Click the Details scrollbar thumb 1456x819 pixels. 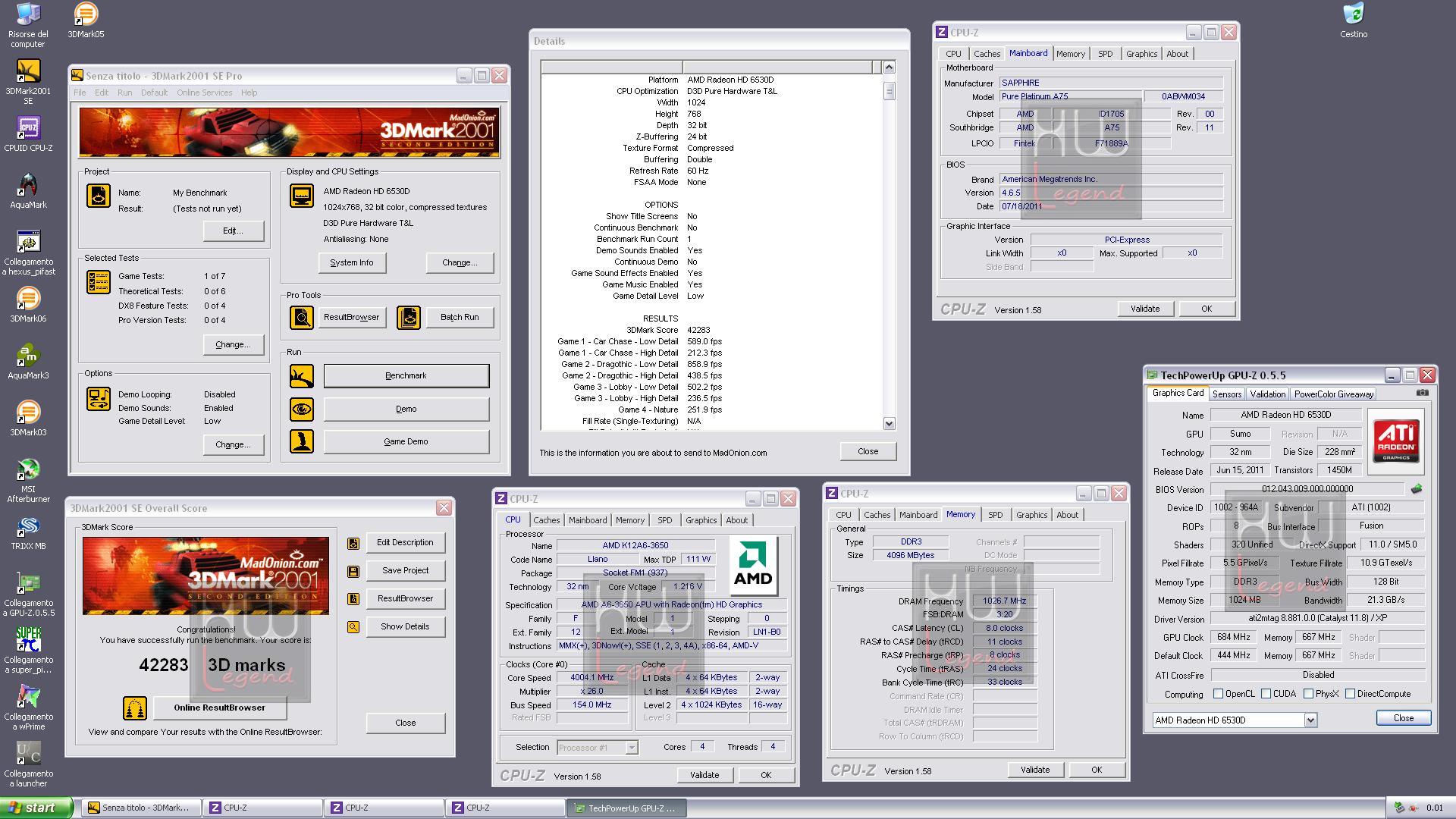[889, 91]
